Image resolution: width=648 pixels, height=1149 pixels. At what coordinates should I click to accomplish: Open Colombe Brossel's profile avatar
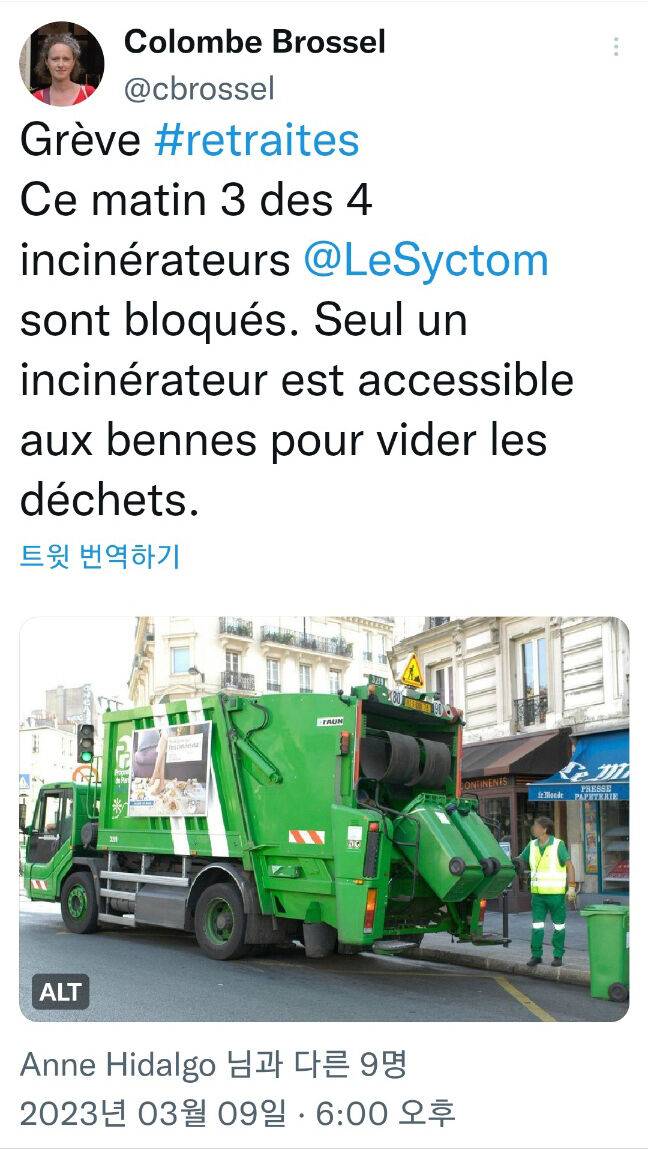62,63
